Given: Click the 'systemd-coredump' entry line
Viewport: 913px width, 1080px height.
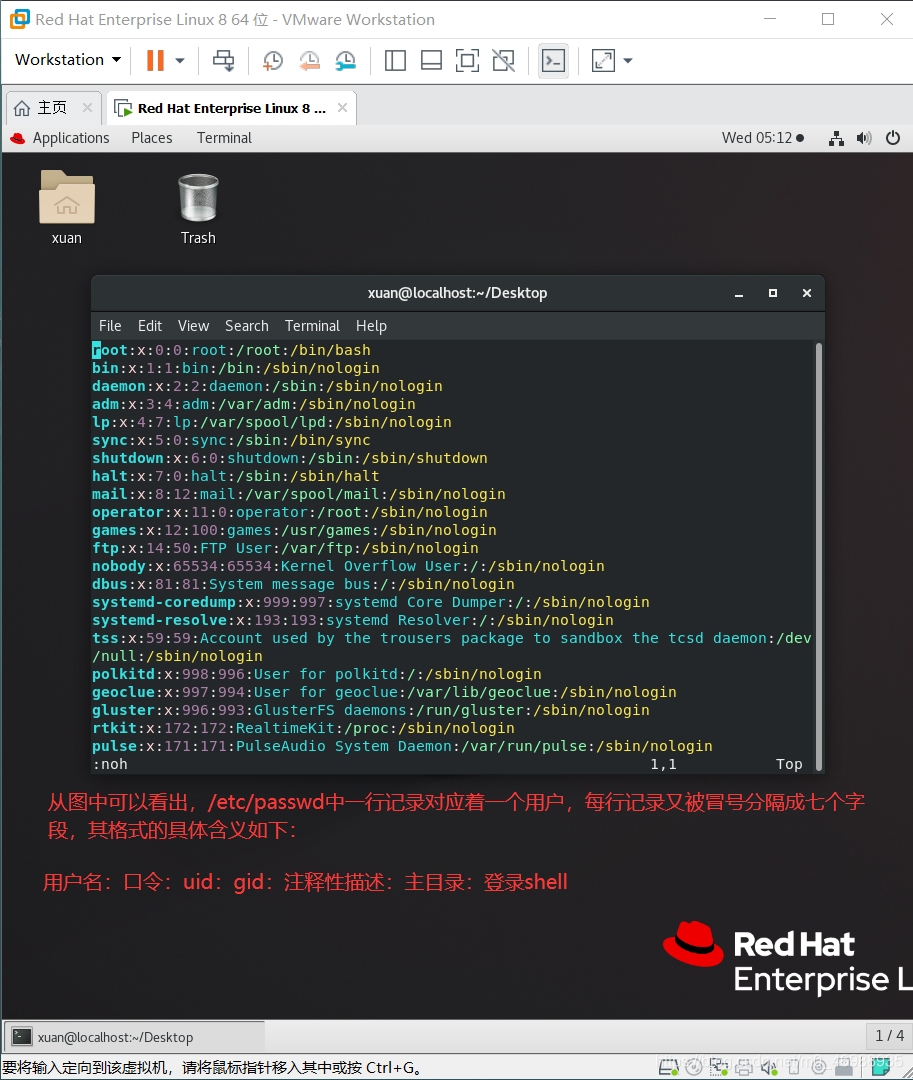Looking at the screenshot, I should [x=371, y=602].
